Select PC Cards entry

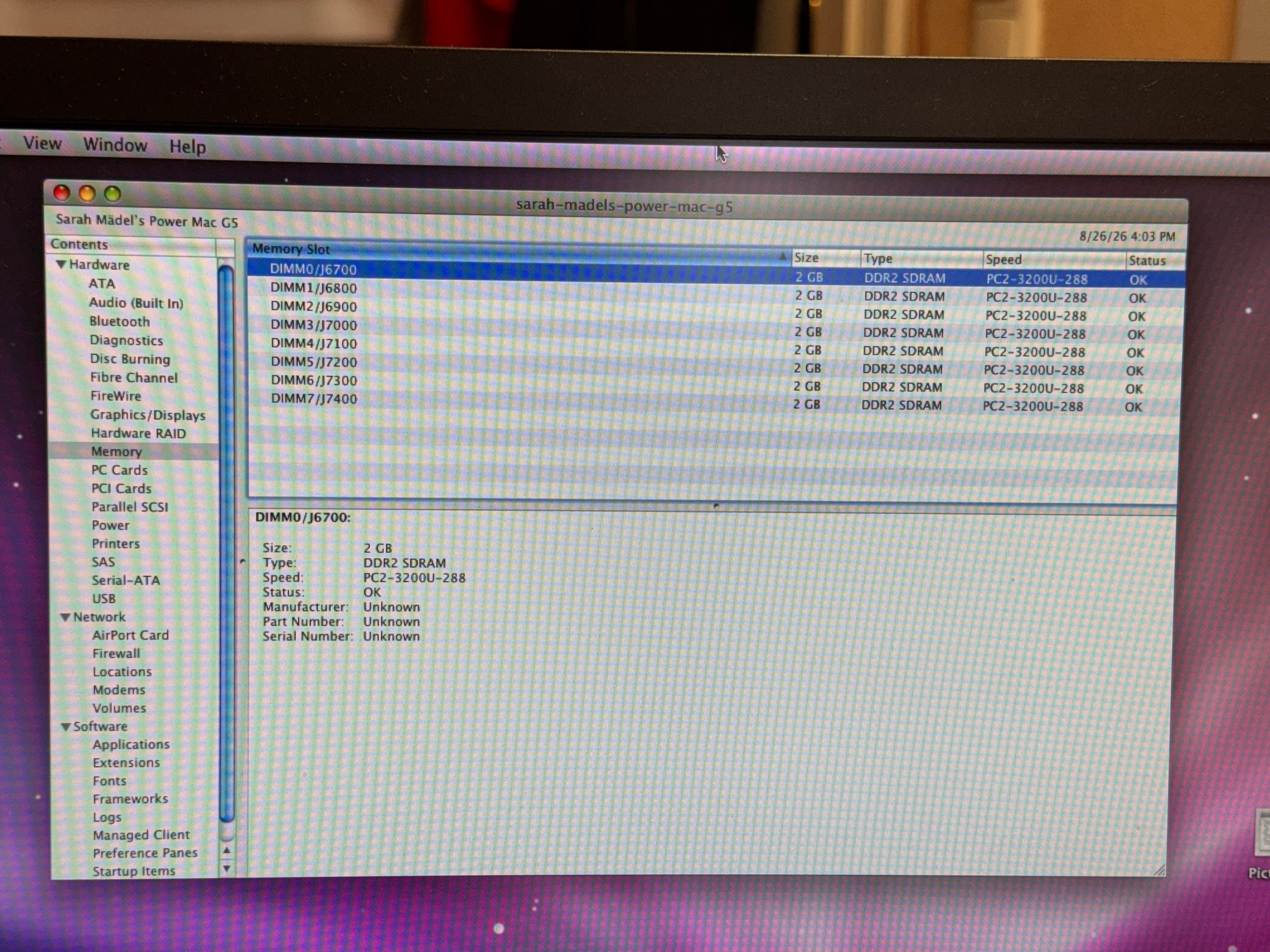(x=119, y=470)
